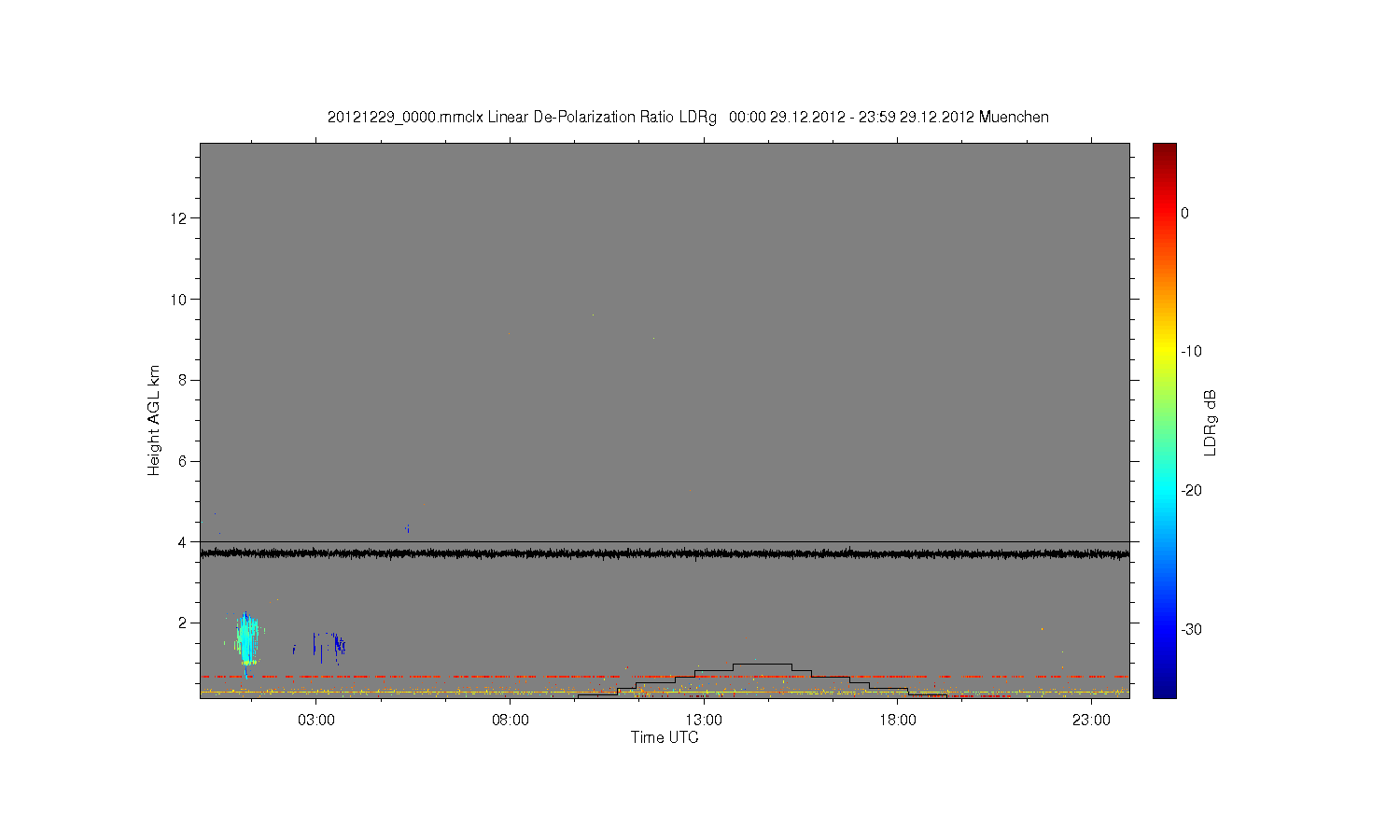
Task: Click the plot title mentioning Linear De-Polarization Ratio
Action: 688,118
